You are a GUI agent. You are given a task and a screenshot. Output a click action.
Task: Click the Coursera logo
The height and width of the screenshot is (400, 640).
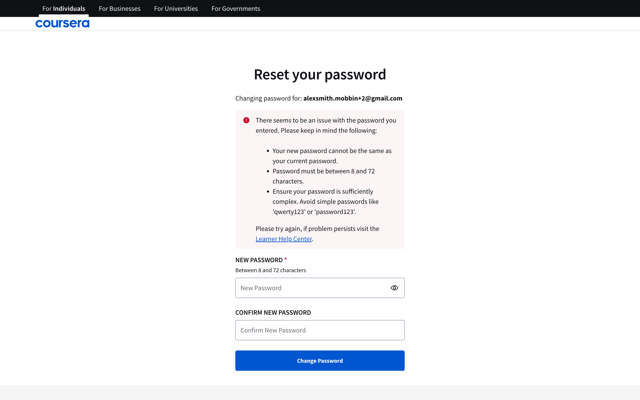coord(62,24)
